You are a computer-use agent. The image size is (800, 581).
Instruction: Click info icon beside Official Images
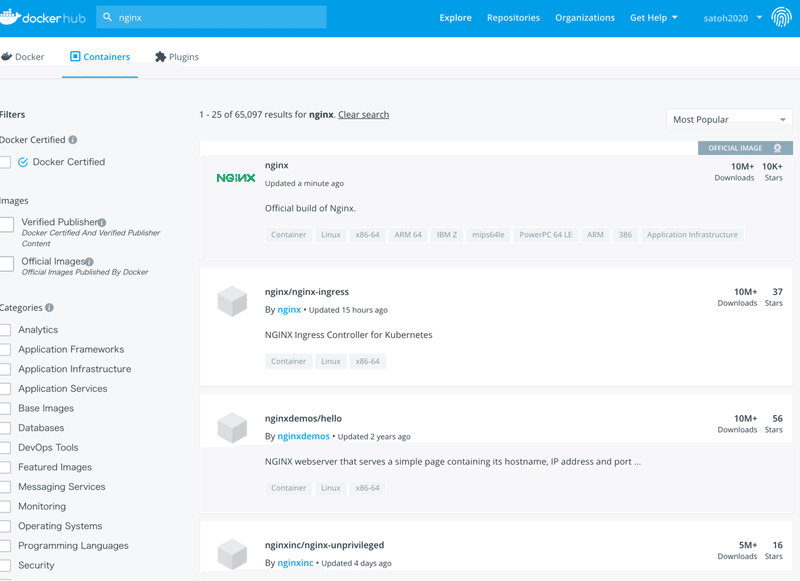[x=89, y=262]
